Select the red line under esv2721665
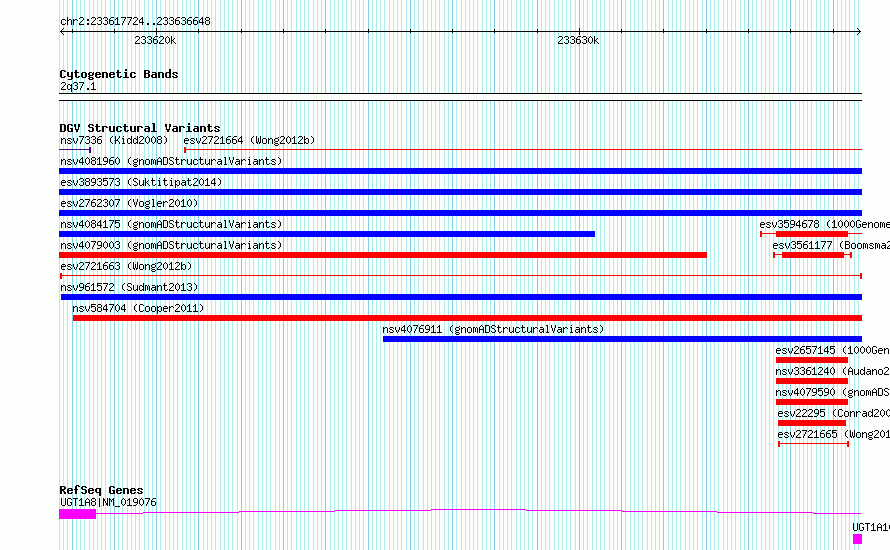 813,444
